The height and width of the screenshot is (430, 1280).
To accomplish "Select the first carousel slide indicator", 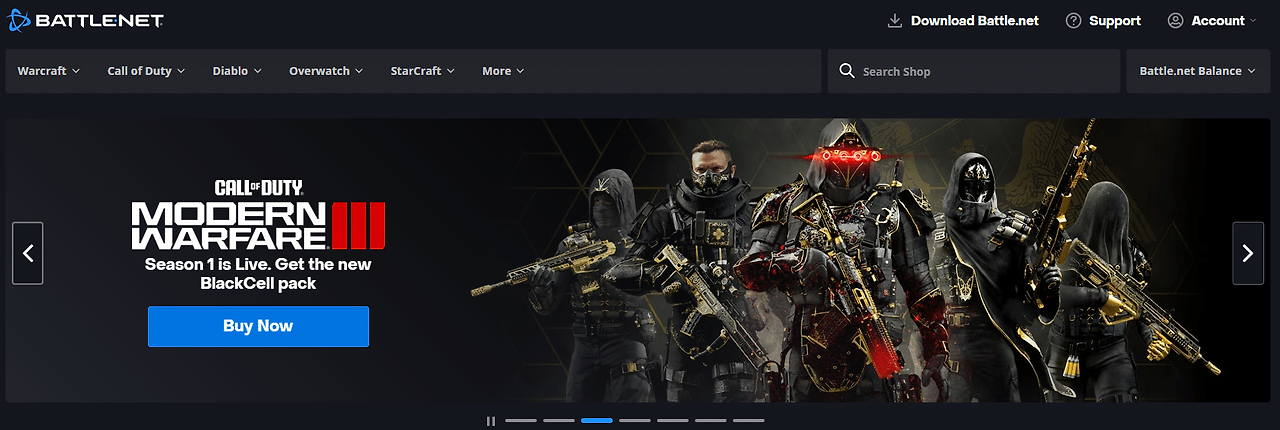I will tap(521, 421).
